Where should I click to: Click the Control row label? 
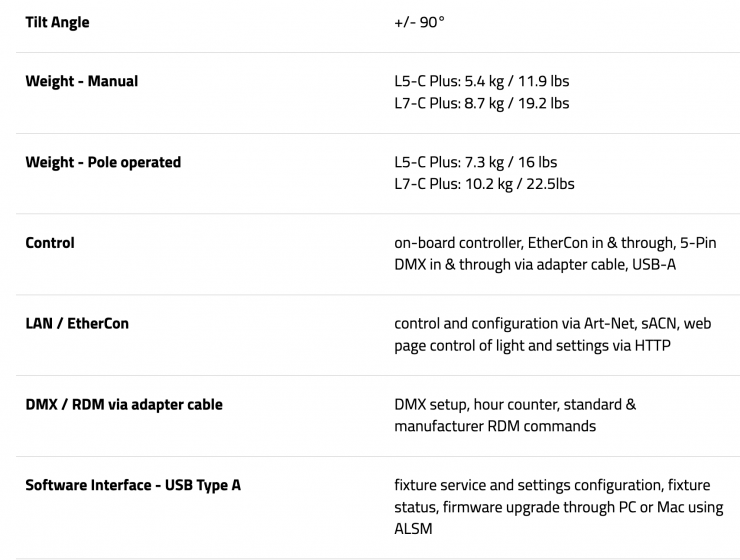(x=50, y=242)
